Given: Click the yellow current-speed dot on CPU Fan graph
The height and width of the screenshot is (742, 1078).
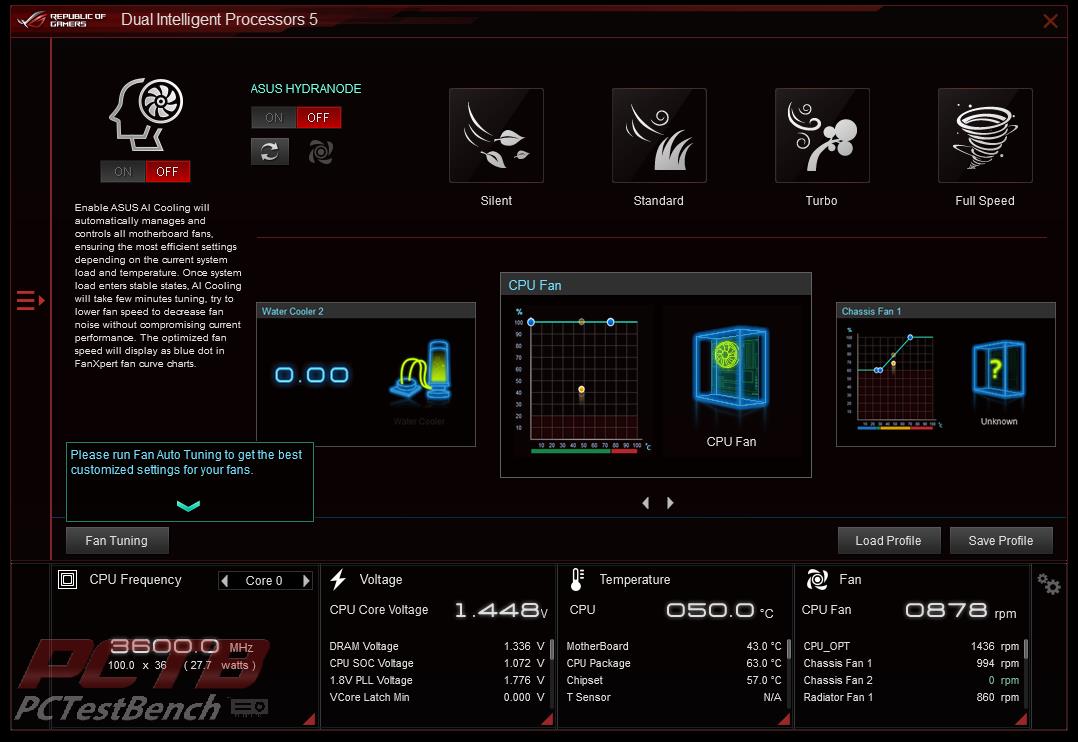Looking at the screenshot, I should point(582,389).
